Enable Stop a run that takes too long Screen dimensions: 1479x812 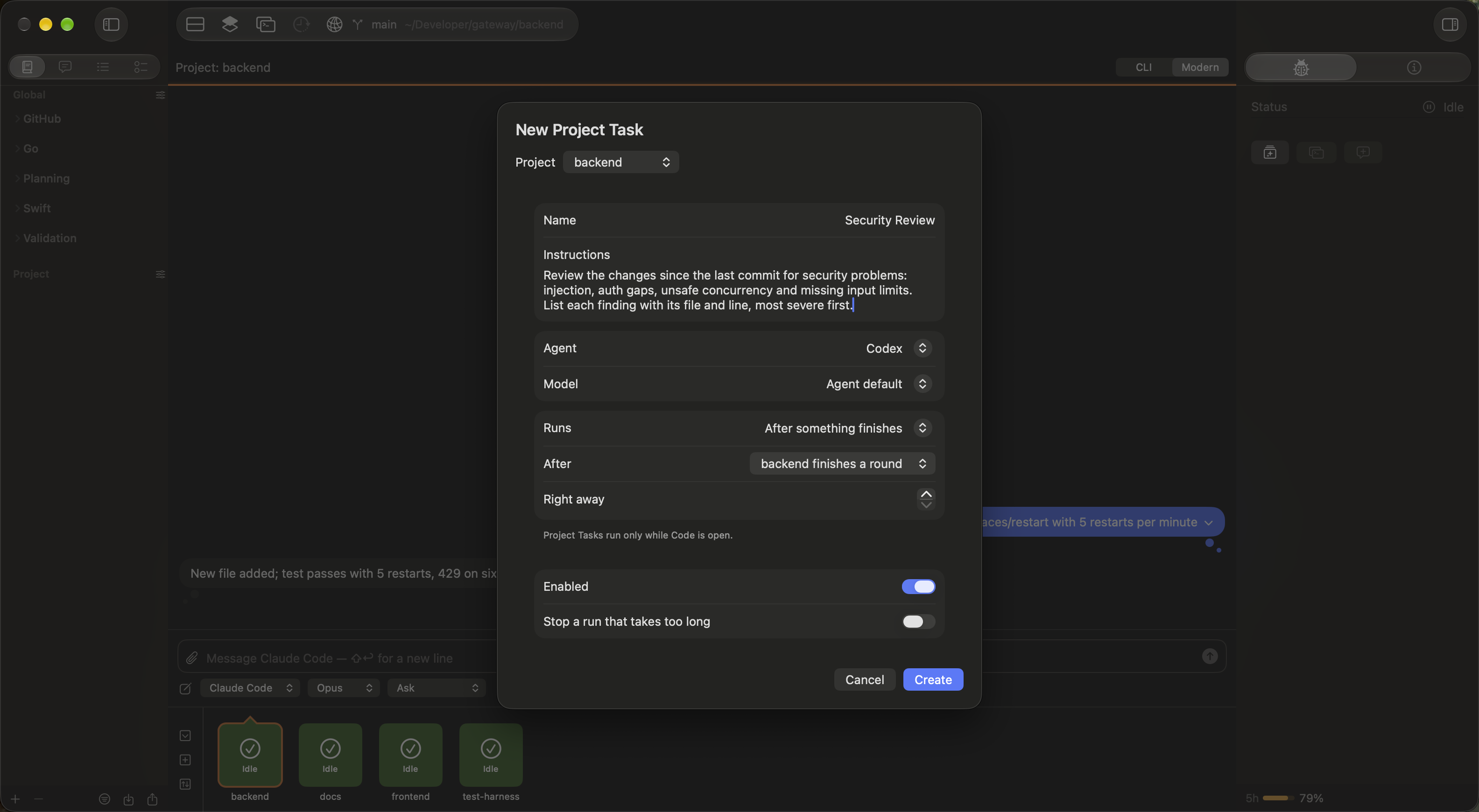click(918, 622)
